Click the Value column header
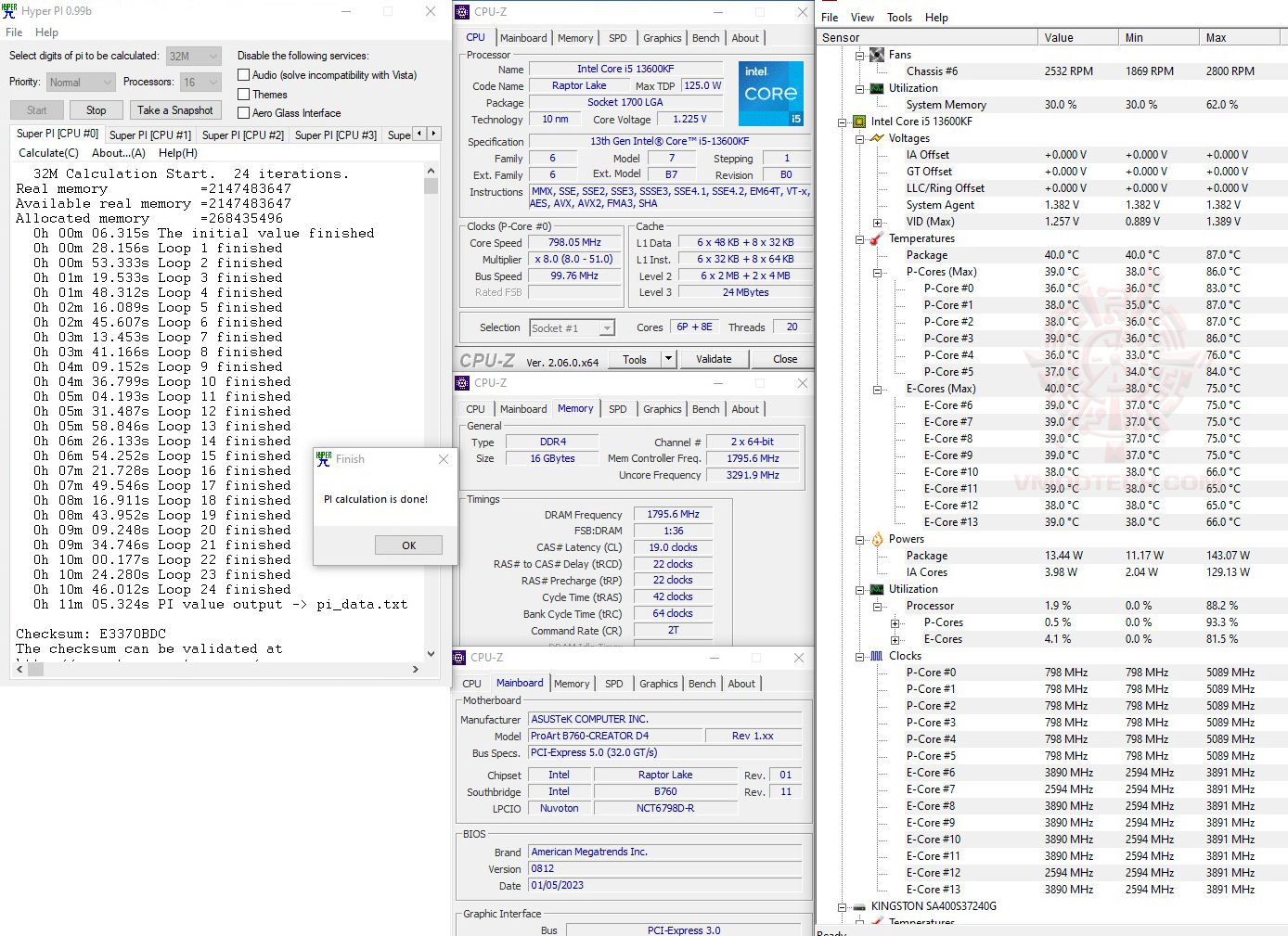This screenshot has height=936, width=1288. (x=1078, y=38)
